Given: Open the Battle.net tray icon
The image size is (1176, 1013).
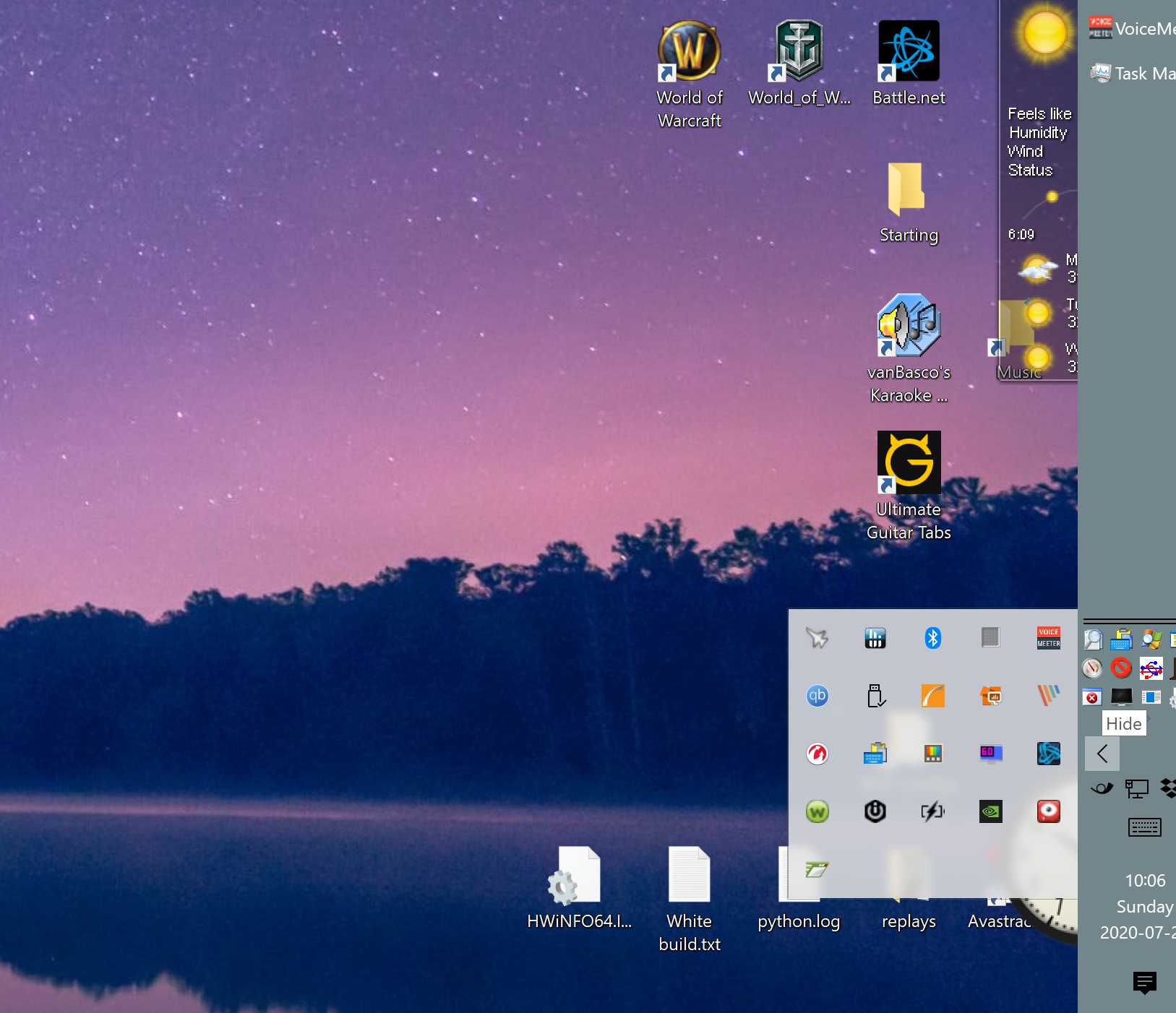Looking at the screenshot, I should click(1048, 754).
